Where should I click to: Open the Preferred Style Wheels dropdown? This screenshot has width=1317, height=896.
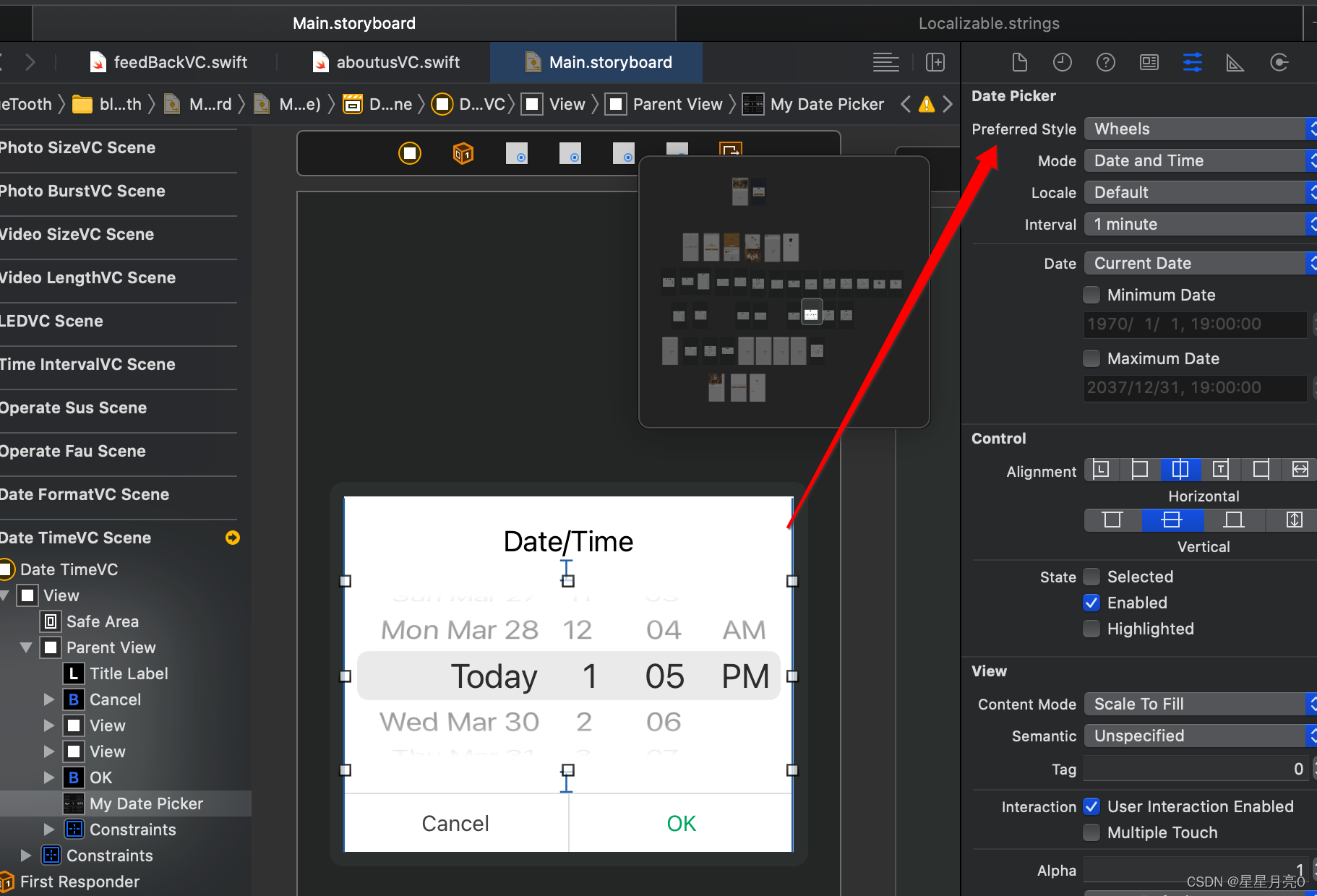1200,129
